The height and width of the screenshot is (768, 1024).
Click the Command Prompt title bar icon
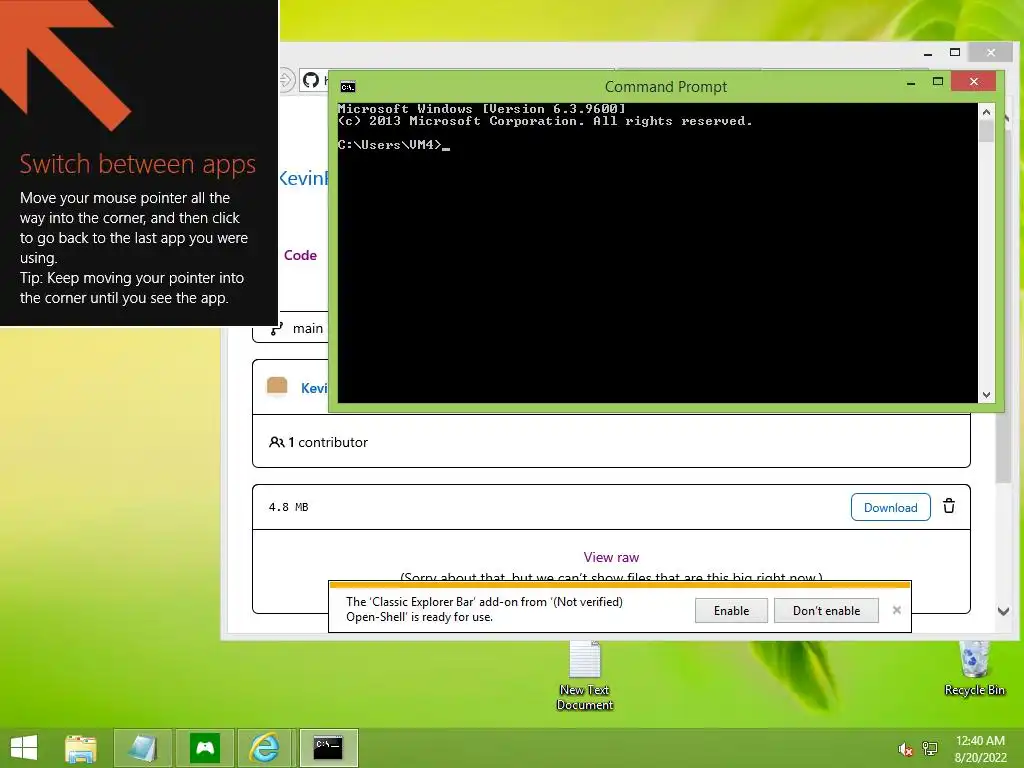347,87
